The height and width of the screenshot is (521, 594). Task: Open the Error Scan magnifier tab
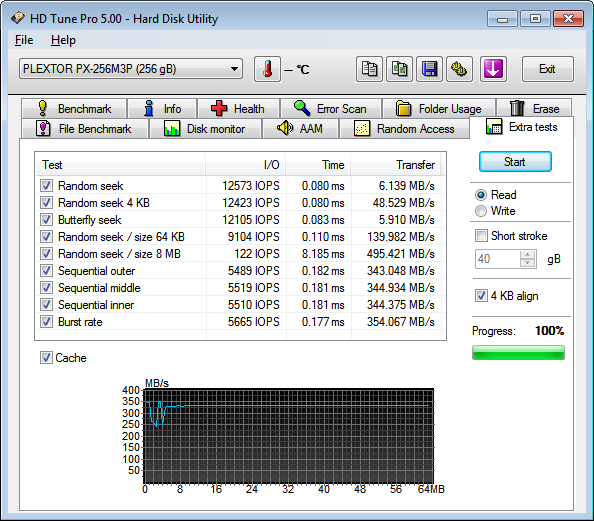[x=331, y=109]
